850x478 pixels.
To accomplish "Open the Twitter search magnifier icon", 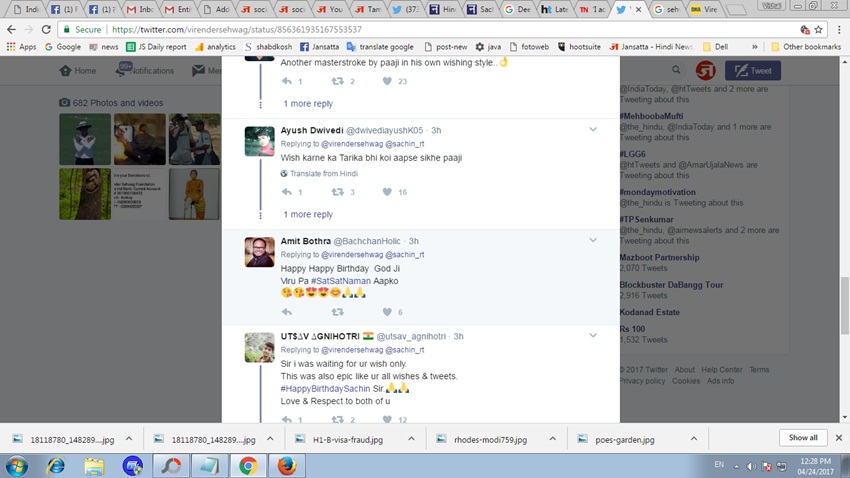I will point(677,71).
